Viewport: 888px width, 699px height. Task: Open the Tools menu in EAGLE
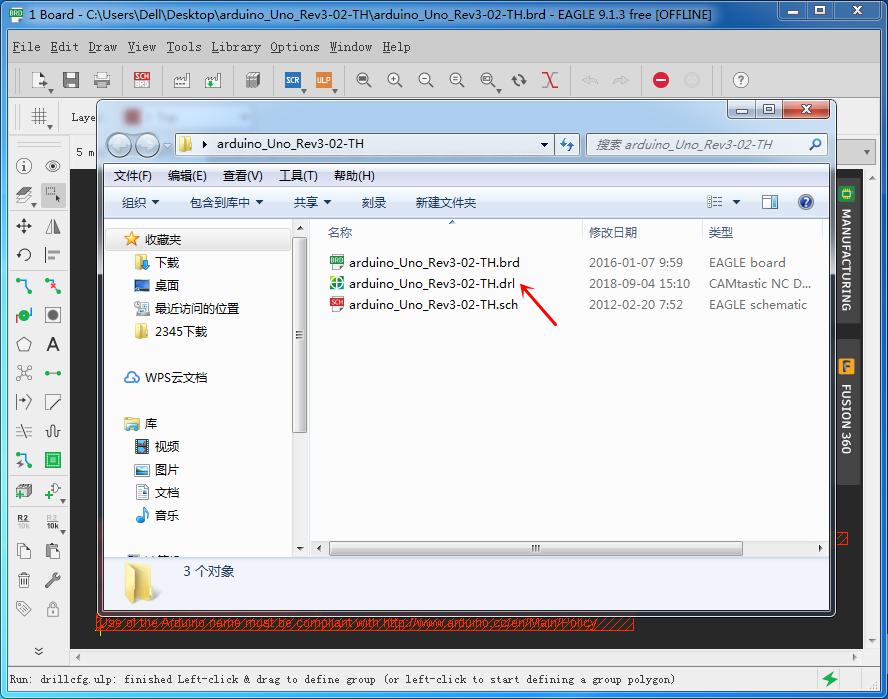click(x=183, y=47)
